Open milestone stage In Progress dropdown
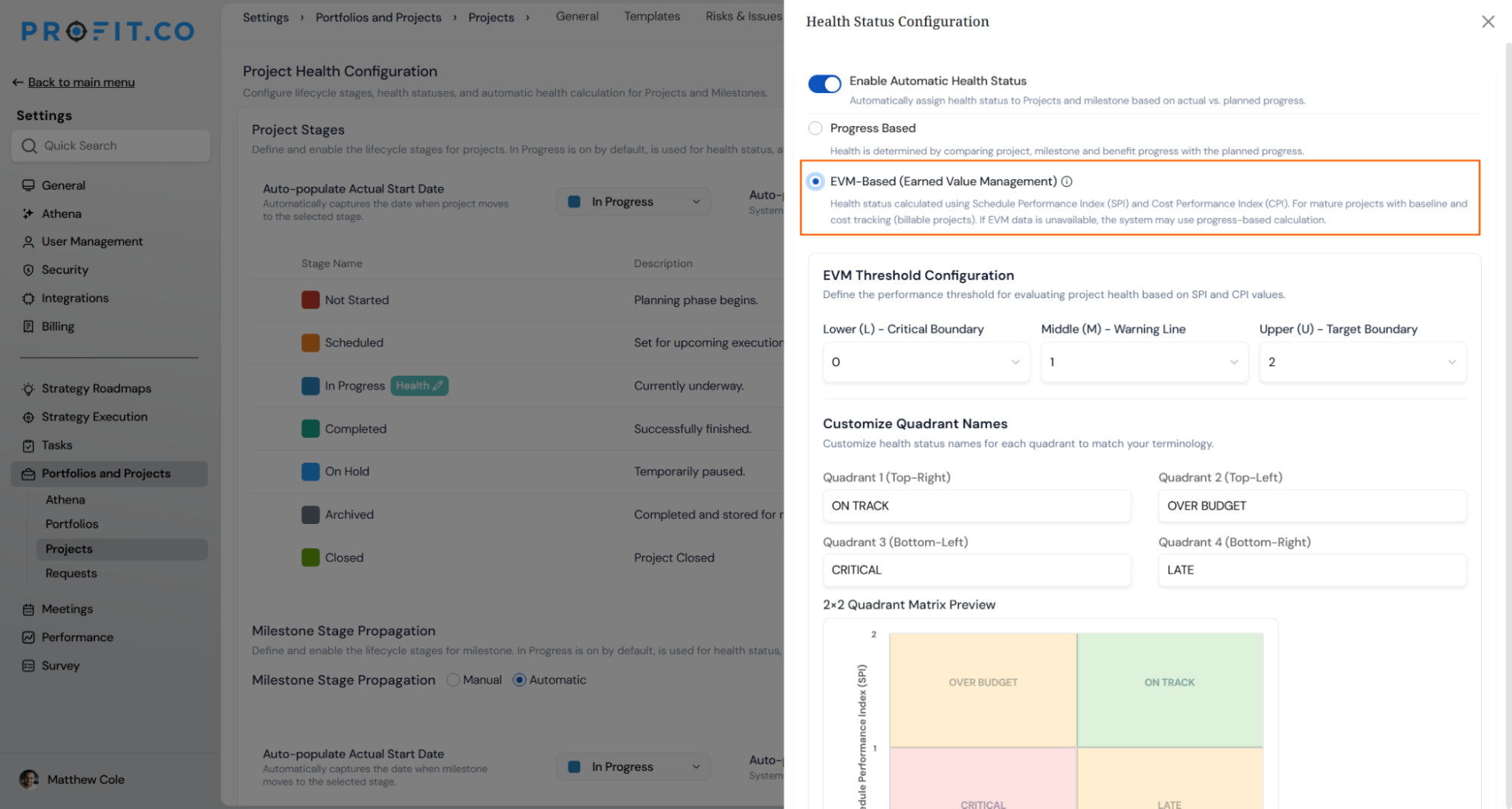Screen dimensions: 1512x809 tap(633, 767)
